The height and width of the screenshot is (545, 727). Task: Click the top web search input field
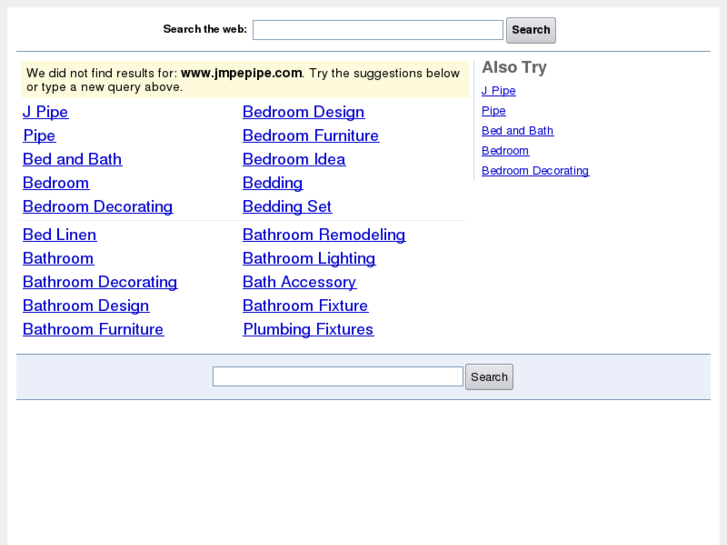coord(377,30)
